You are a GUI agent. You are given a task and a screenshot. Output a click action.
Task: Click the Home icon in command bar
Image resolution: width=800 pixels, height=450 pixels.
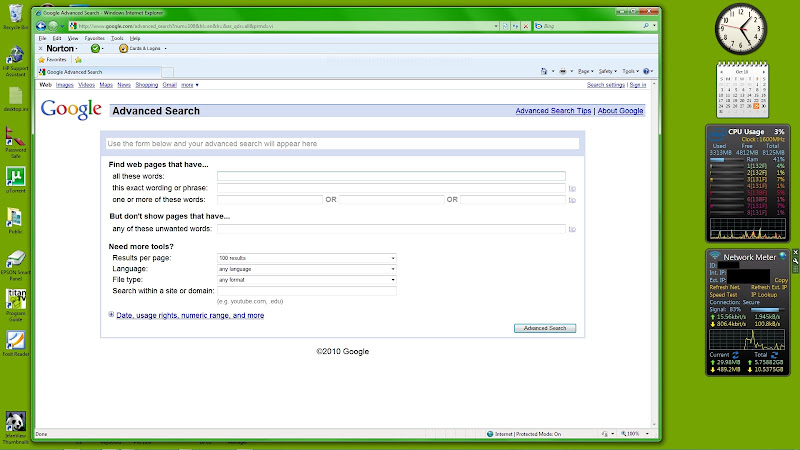click(x=544, y=71)
